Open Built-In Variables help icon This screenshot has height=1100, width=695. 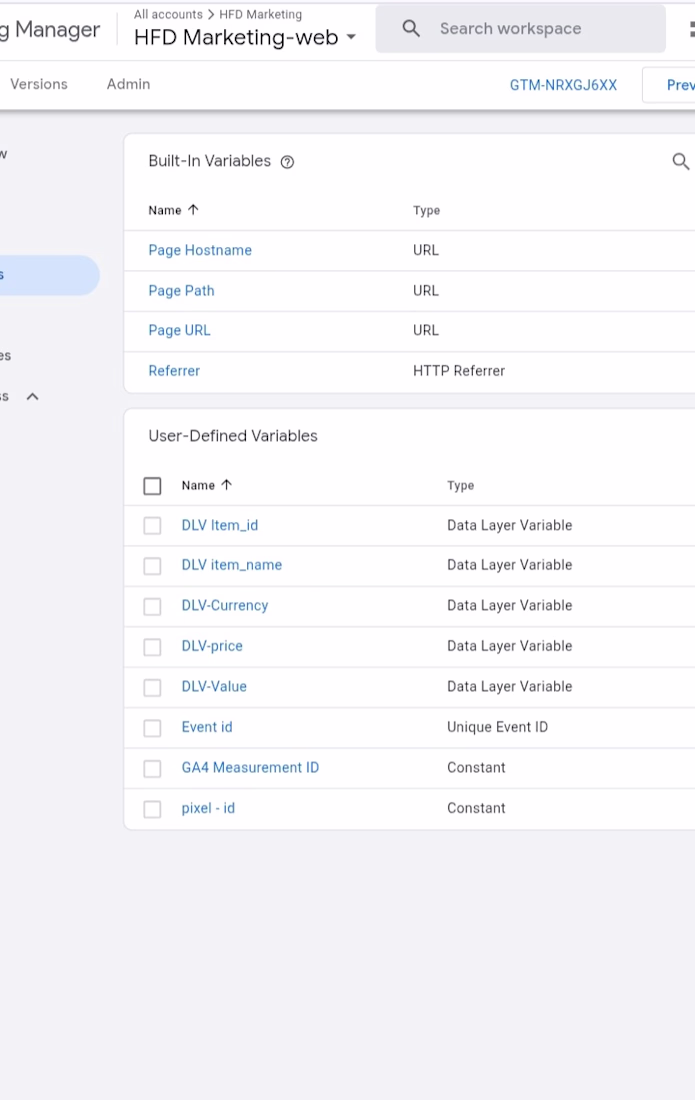point(287,162)
